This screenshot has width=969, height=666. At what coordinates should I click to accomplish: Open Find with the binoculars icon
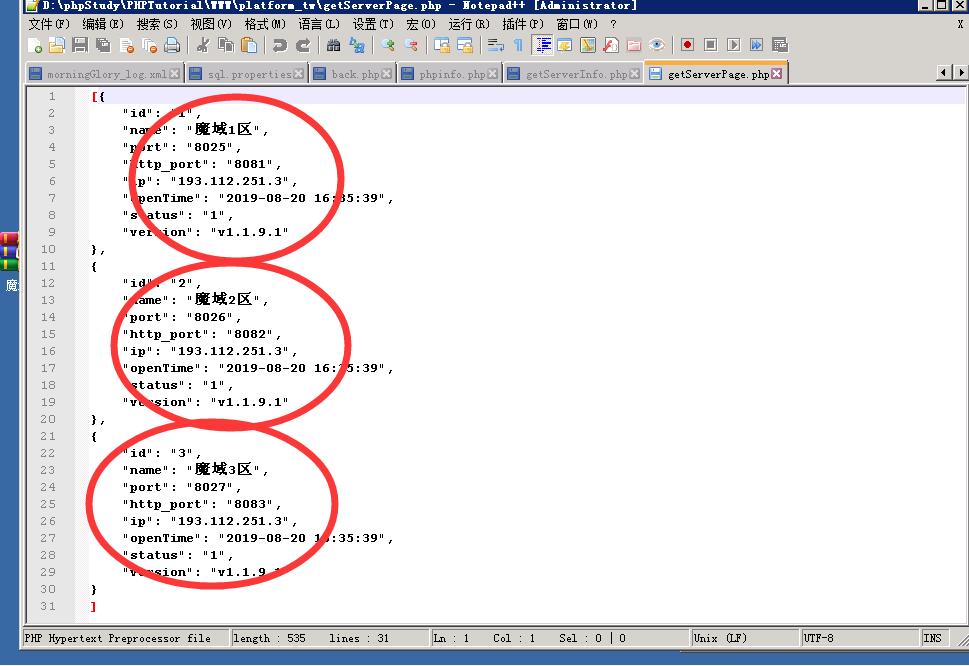point(333,45)
